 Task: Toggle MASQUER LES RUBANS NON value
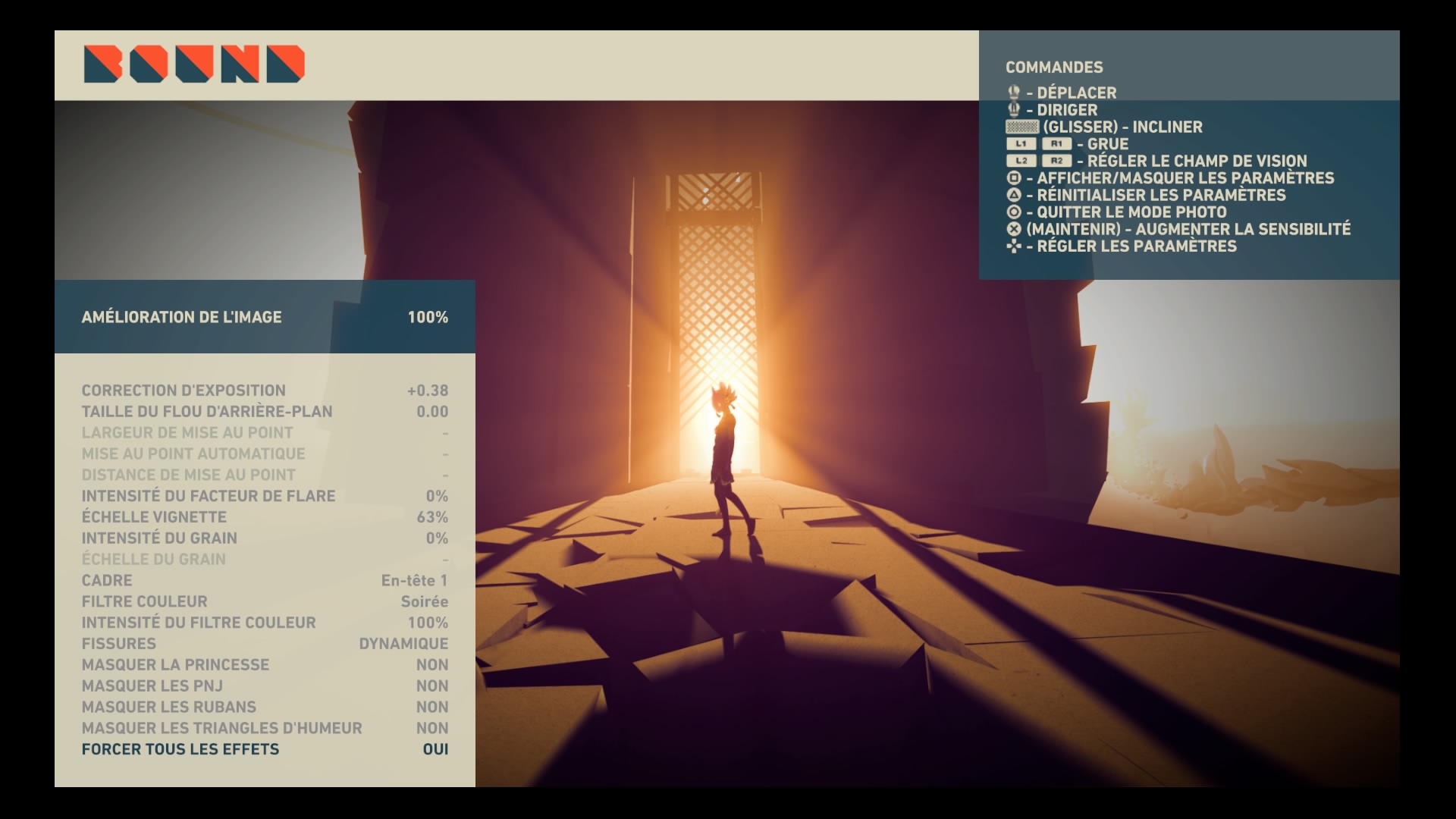point(432,708)
